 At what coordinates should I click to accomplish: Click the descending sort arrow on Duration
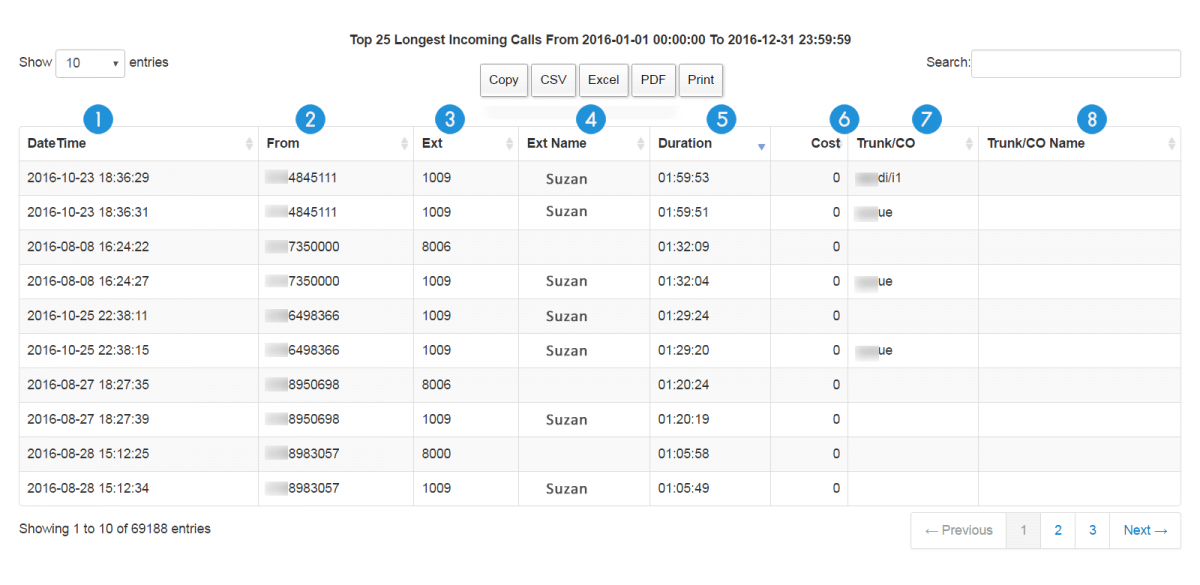tap(761, 144)
